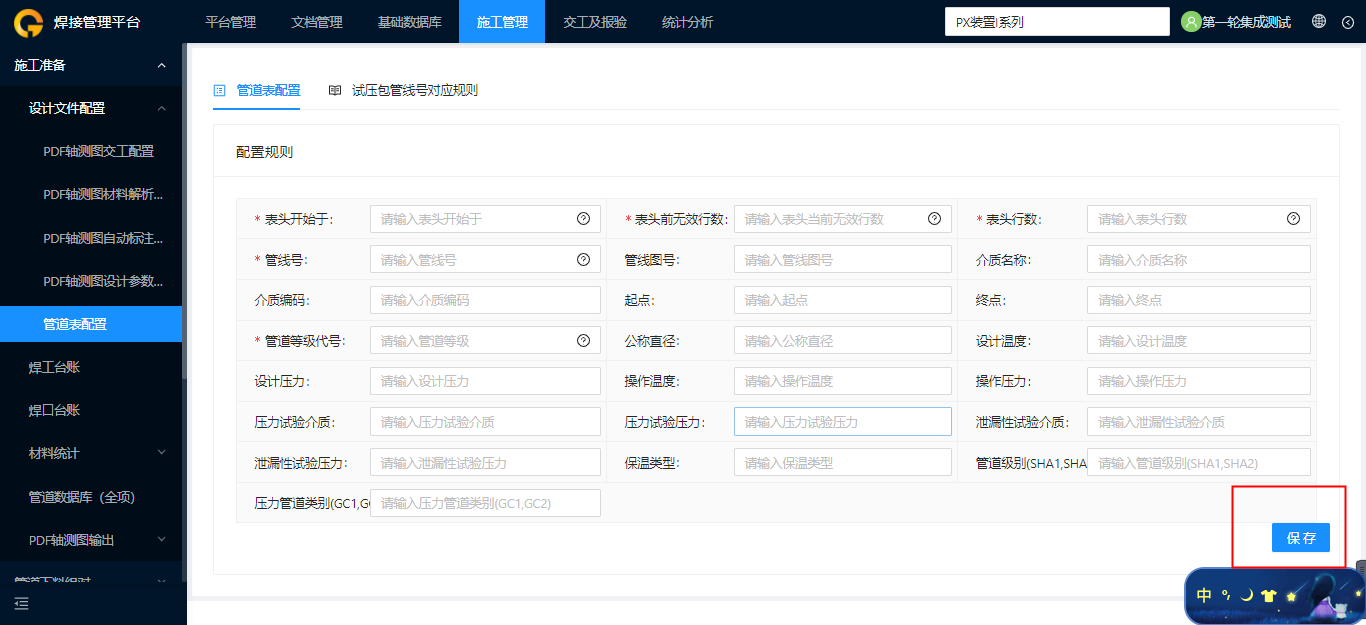
Task: Click help icon for 表头开始于 field
Action: tap(583, 219)
